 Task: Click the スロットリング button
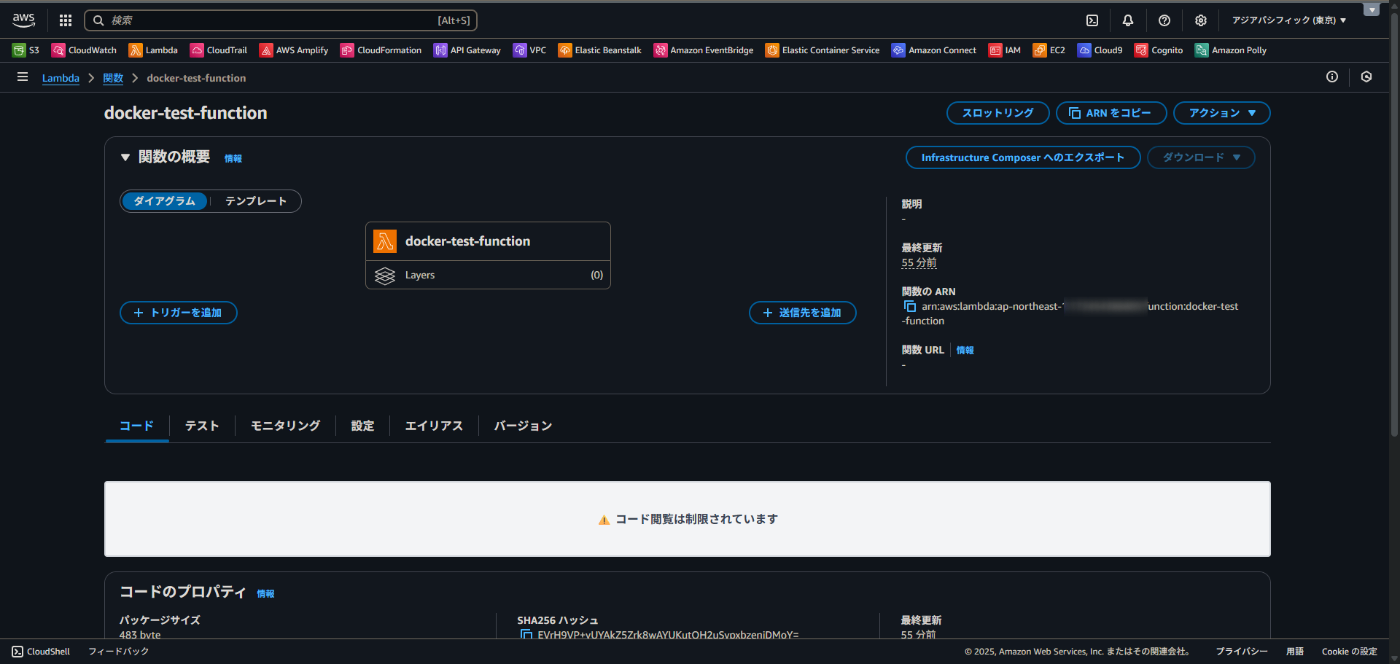[998, 113]
